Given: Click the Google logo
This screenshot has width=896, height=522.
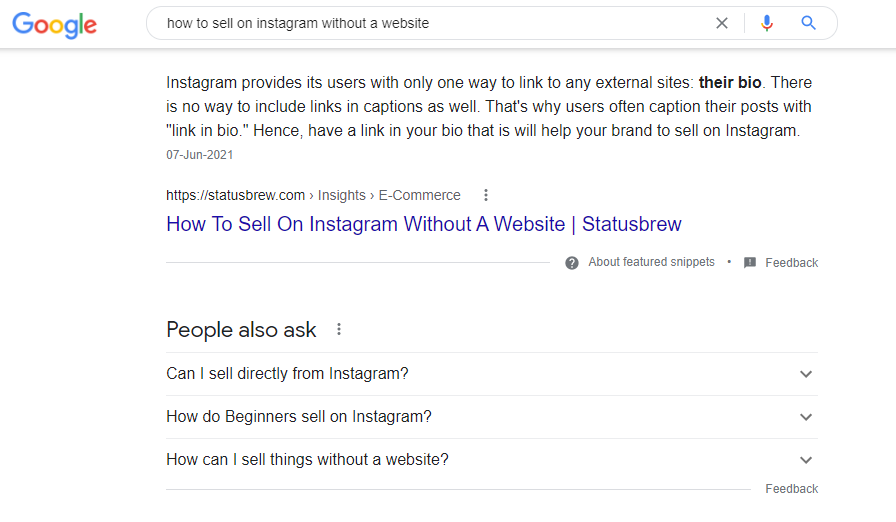Looking at the screenshot, I should tap(55, 25).
